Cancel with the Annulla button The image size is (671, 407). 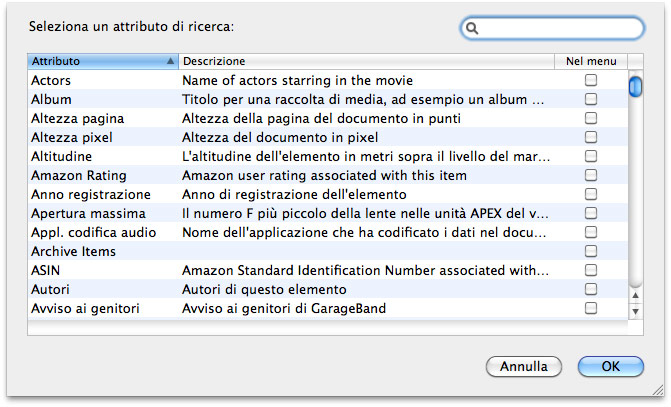524,367
